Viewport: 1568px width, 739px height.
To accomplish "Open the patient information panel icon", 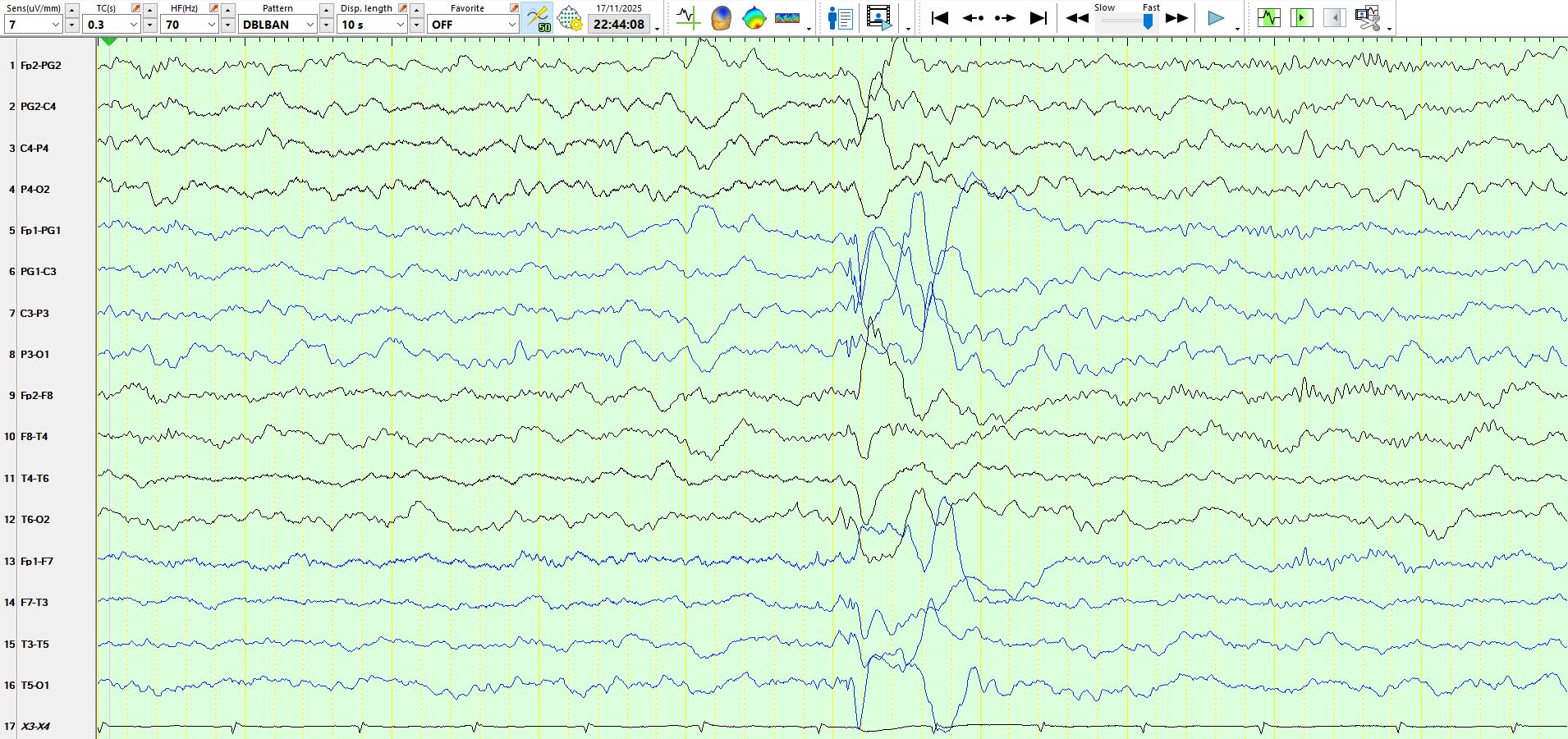I will coord(841,18).
